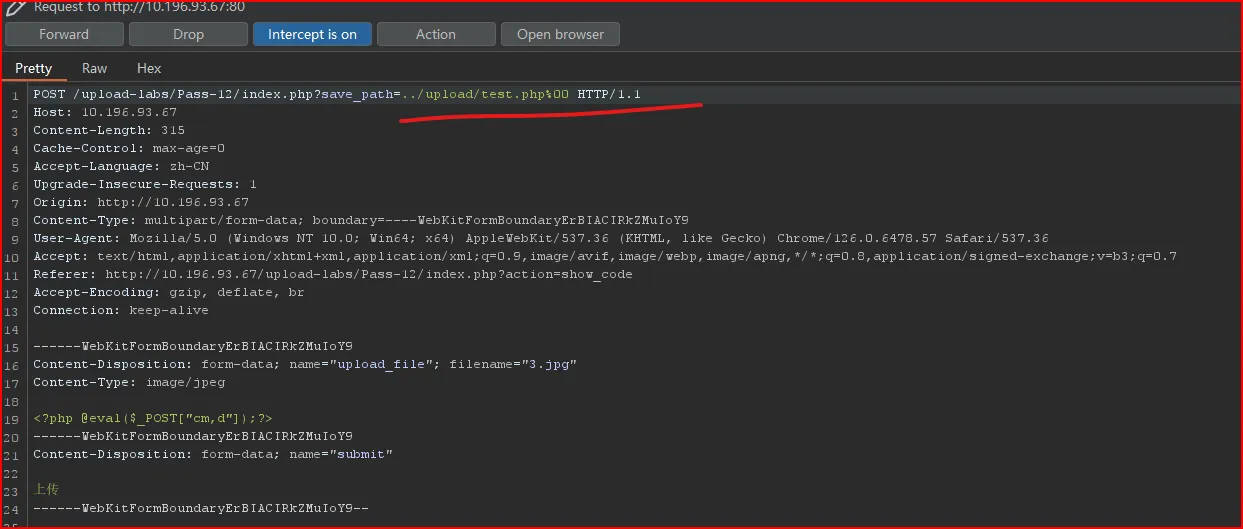Click line number 1 in the gutter
1243x529 pixels.
[x=15, y=95]
